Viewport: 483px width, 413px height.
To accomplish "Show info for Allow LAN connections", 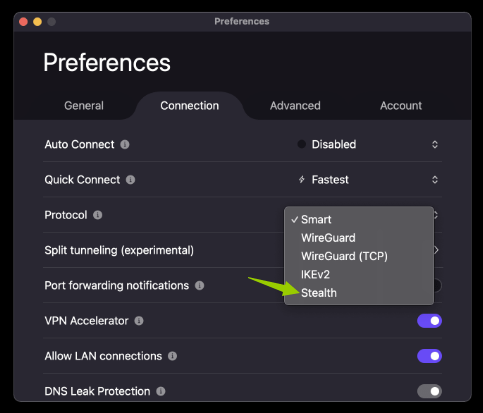I will [172, 356].
